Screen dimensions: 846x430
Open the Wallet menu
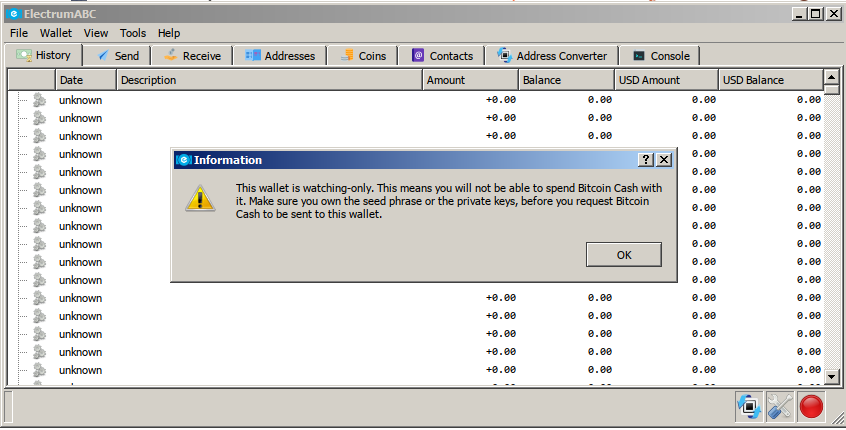point(56,33)
